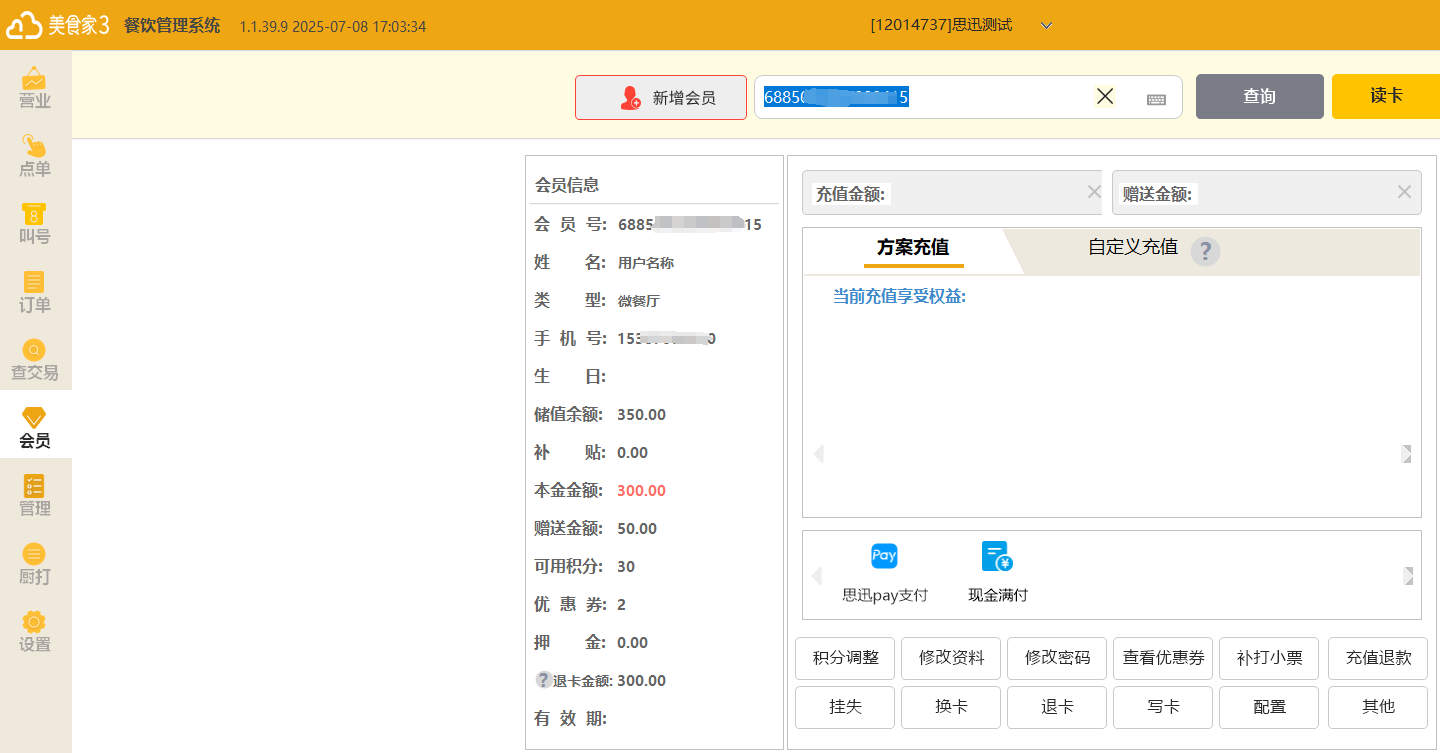Click the help icon beside 自定义充值
Viewport: 1440px width, 753px height.
[x=1205, y=252]
